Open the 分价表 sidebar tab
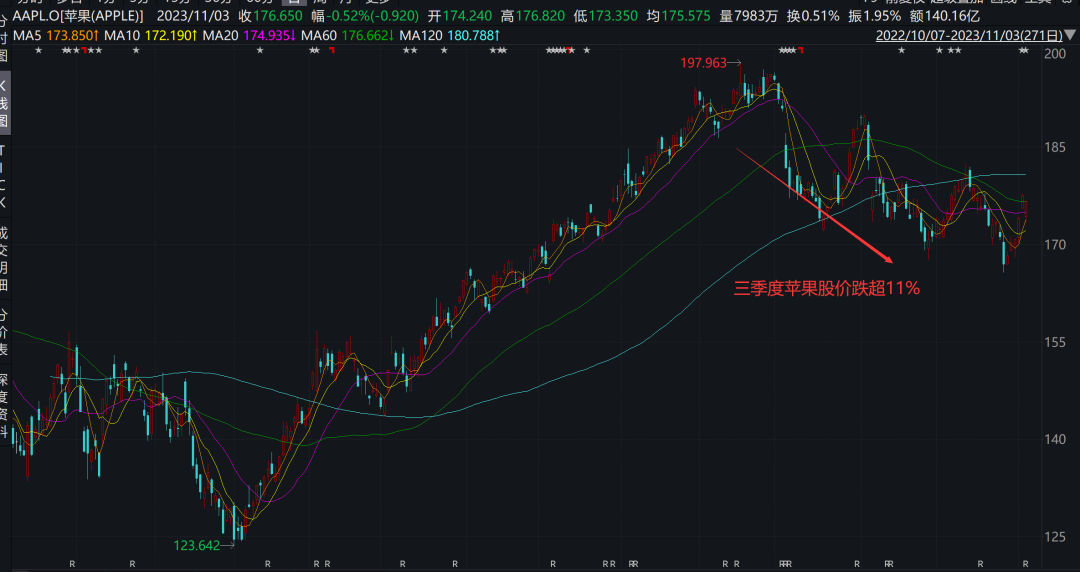Screen dimensions: 1080x572 4,331
